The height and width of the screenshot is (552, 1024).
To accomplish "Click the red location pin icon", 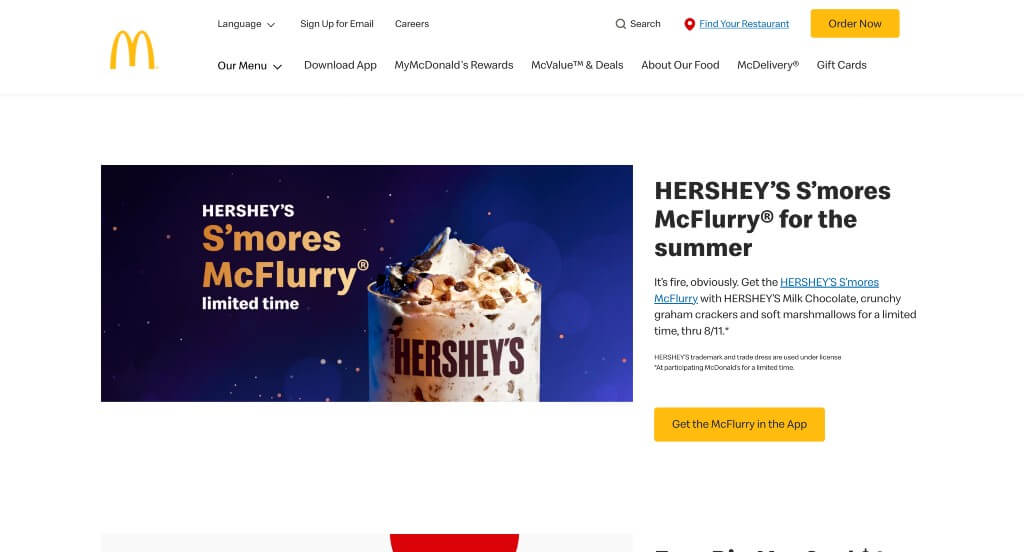I will [x=689, y=24].
